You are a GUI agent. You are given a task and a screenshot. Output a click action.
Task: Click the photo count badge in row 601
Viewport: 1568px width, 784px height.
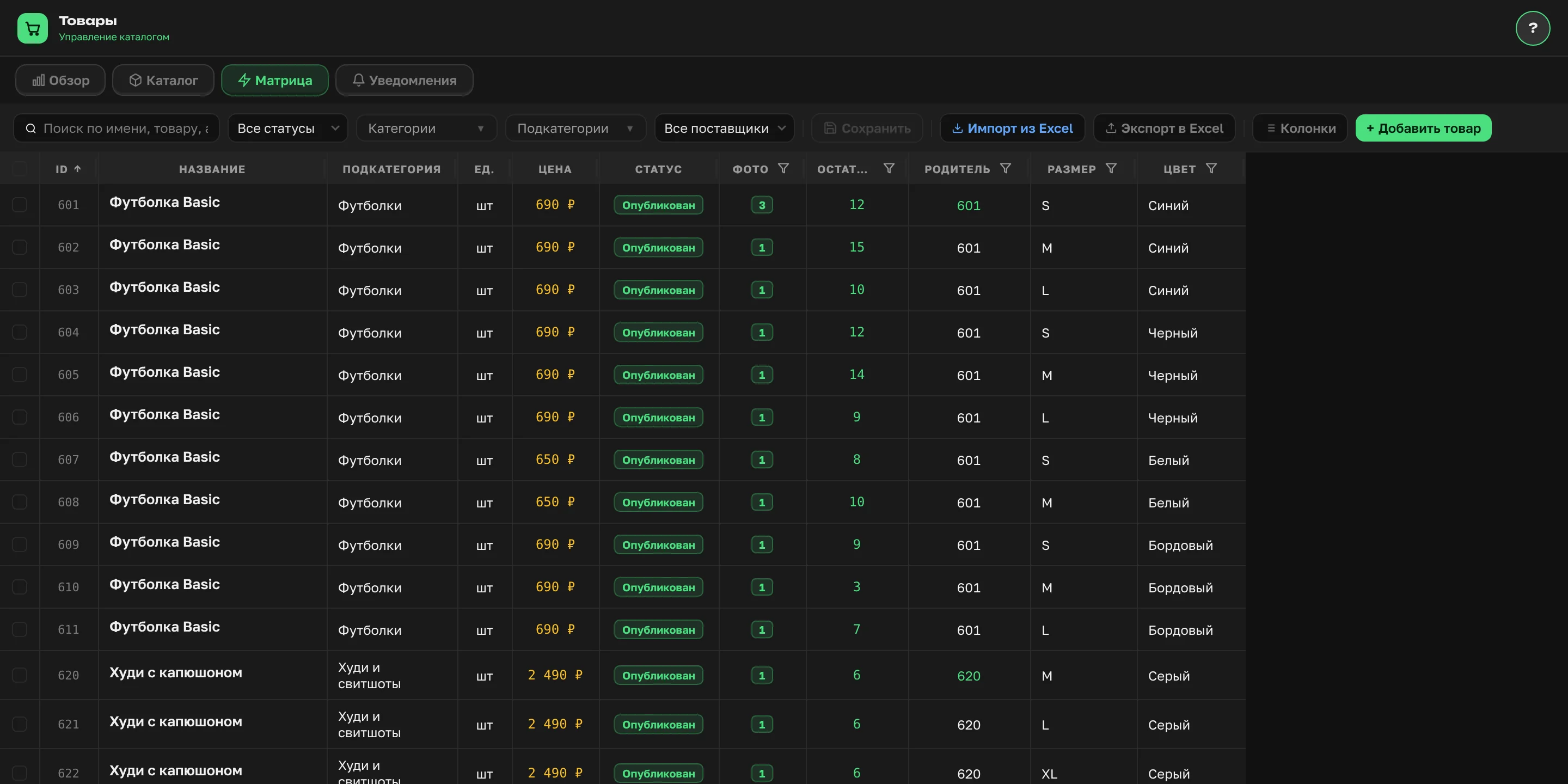762,205
